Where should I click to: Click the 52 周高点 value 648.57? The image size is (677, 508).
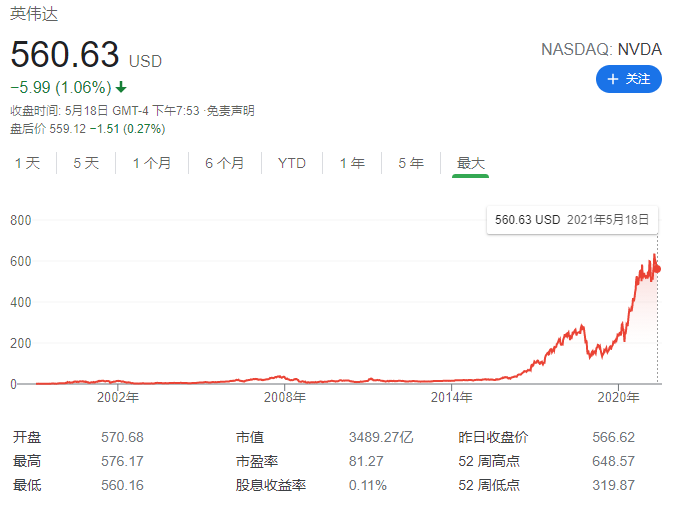point(614,461)
